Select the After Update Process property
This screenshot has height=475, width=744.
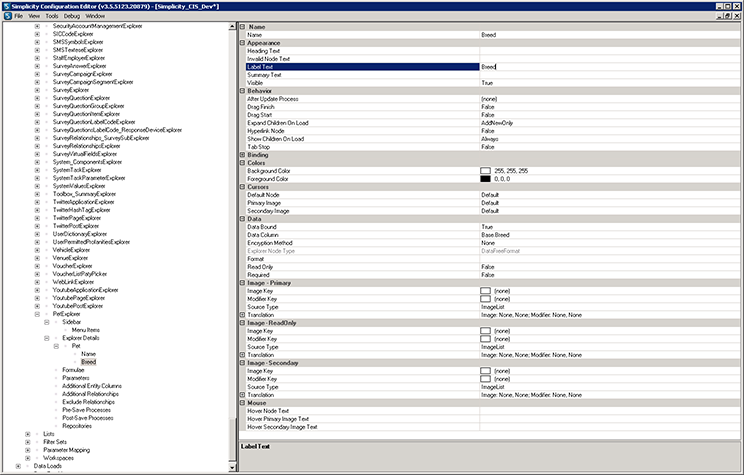(493, 99)
